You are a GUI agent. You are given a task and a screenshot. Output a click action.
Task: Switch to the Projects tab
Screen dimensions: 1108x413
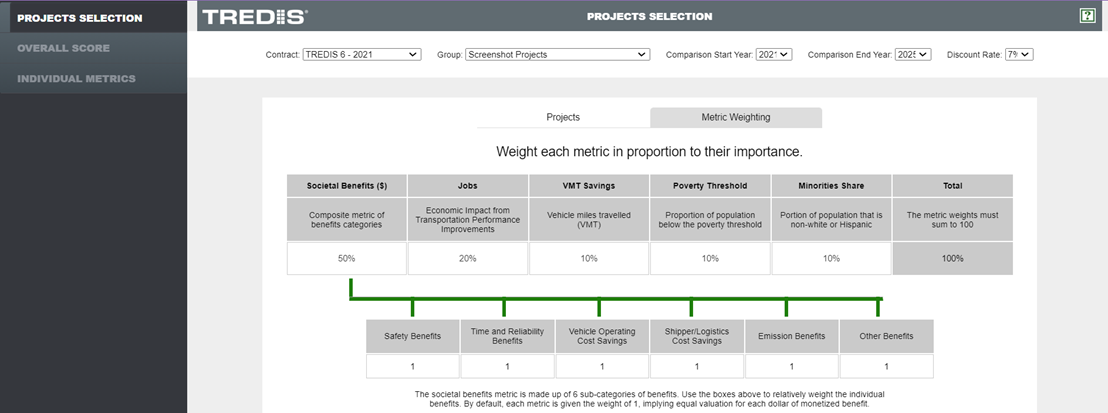tap(563, 117)
